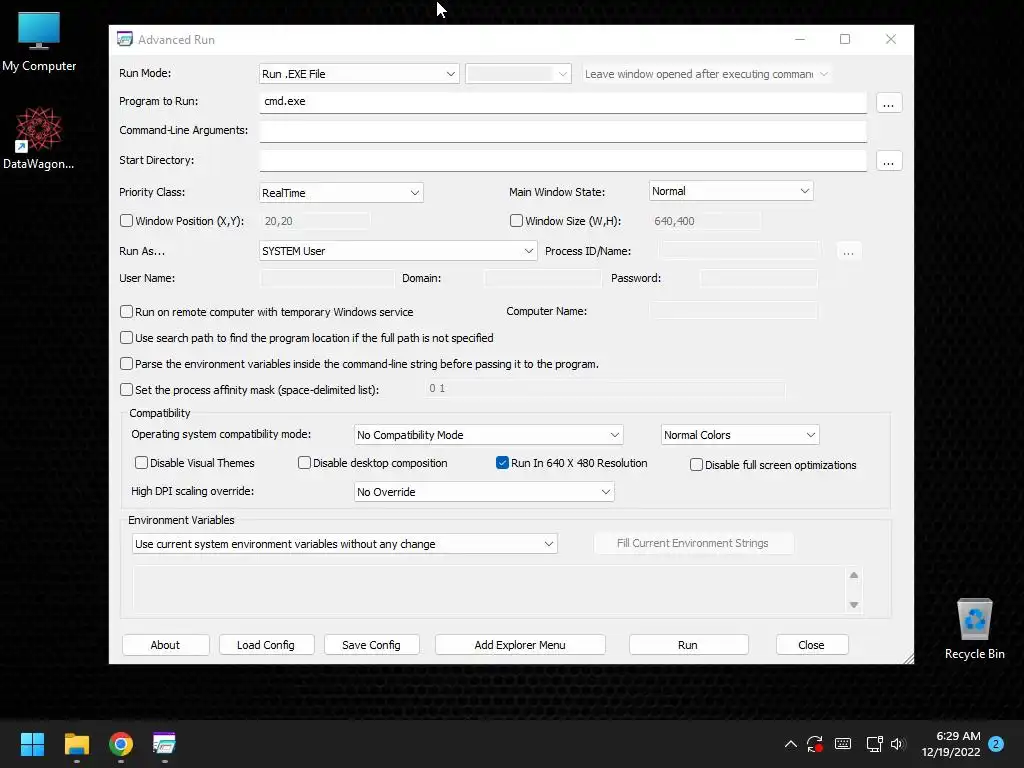The image size is (1024, 768).
Task: Open the taskbar clock and date
Action: [x=951, y=744]
